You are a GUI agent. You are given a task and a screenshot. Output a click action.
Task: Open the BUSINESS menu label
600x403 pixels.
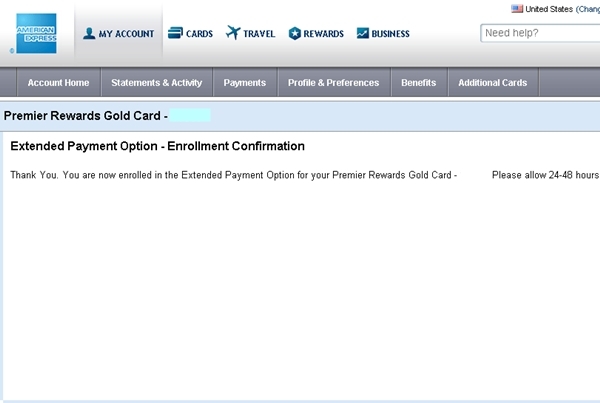click(390, 34)
